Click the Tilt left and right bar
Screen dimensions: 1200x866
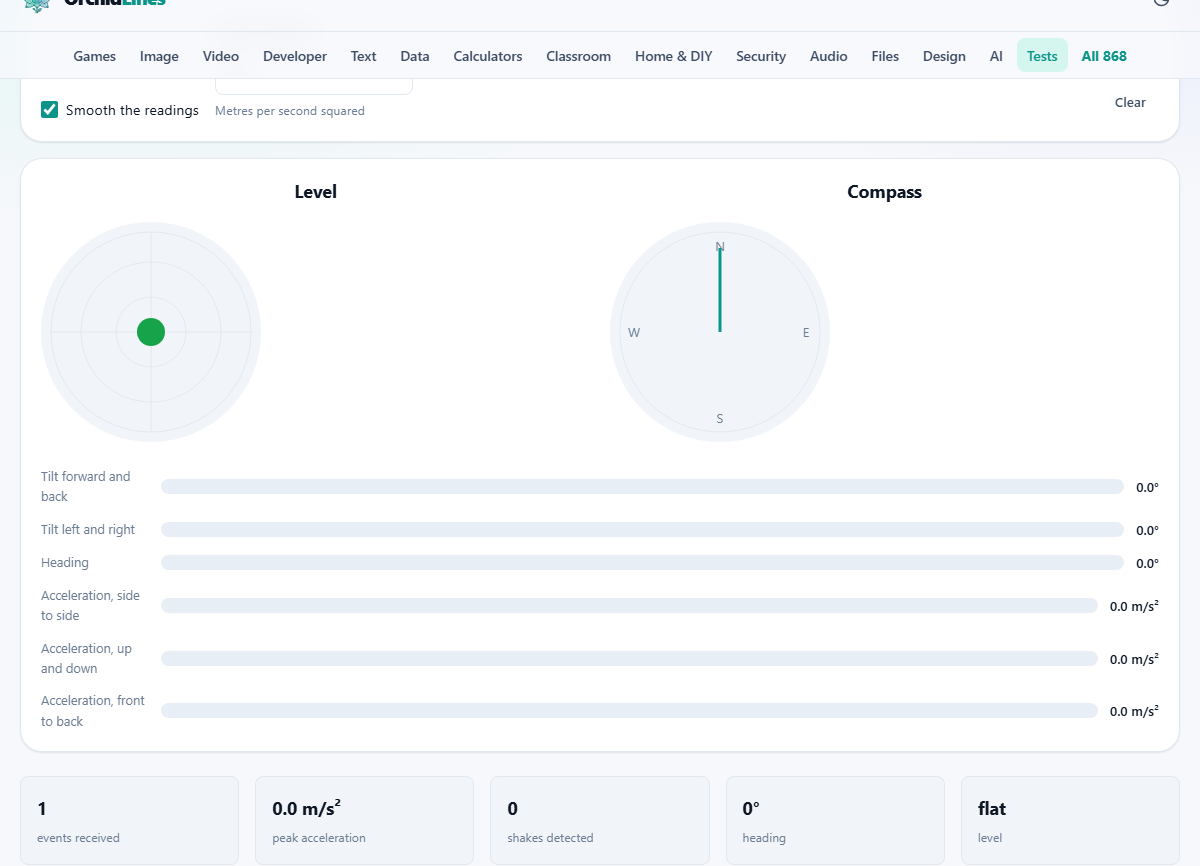point(642,530)
